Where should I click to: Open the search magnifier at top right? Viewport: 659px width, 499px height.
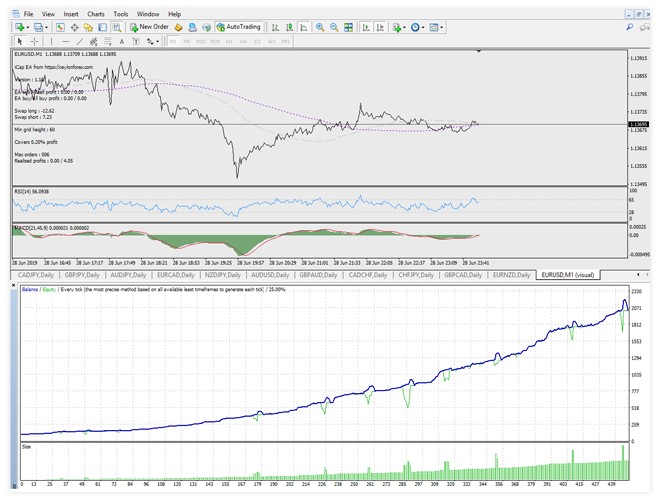coord(630,27)
